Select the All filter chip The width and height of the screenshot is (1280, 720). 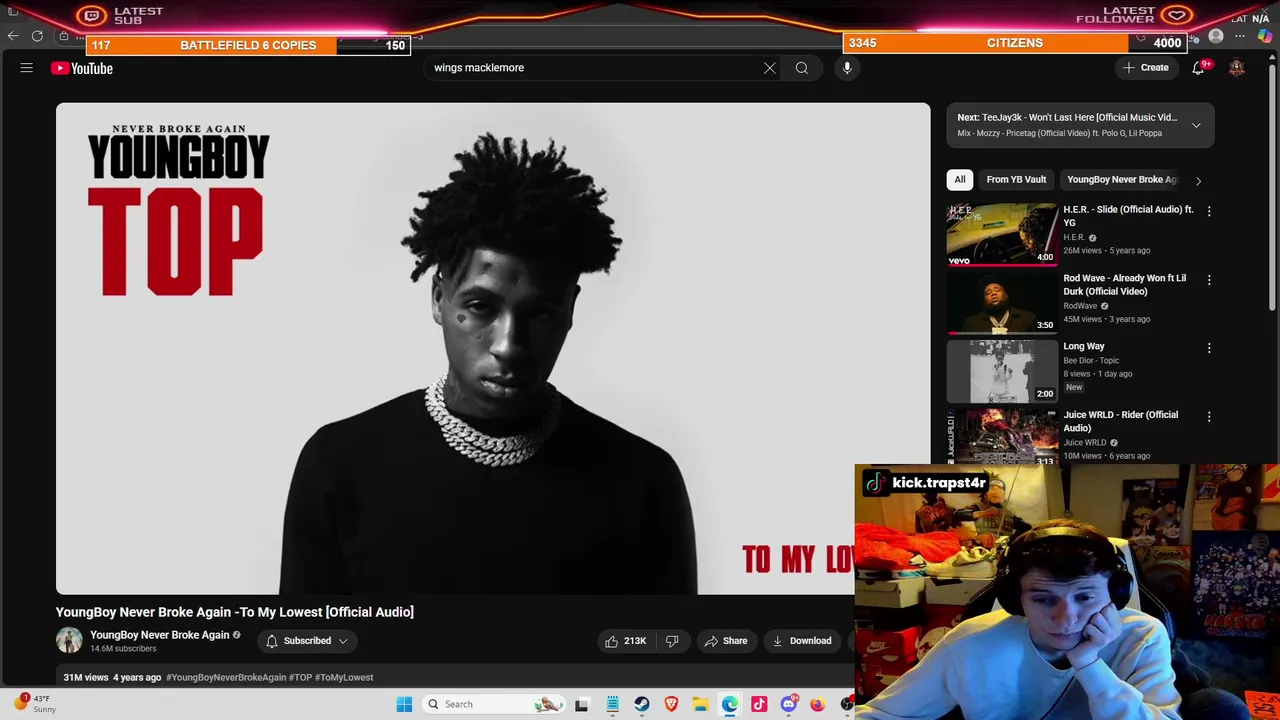960,180
